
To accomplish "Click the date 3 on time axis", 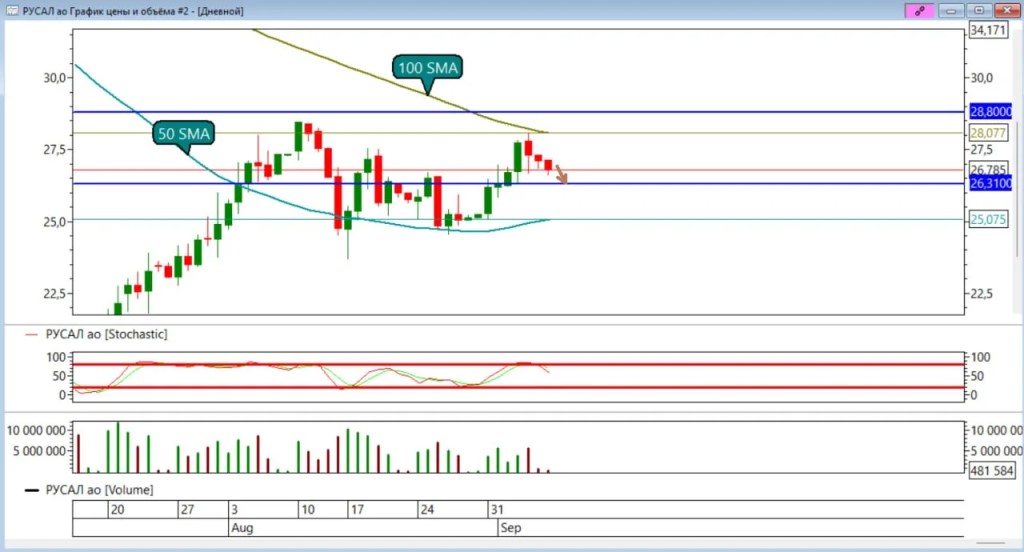I will 234,510.
